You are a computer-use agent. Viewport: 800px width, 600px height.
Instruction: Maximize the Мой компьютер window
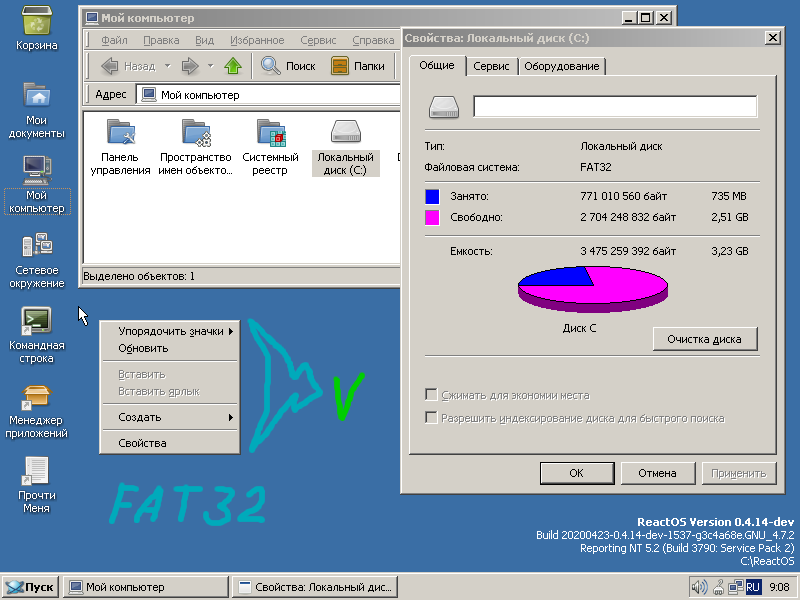pyautogui.click(x=645, y=18)
